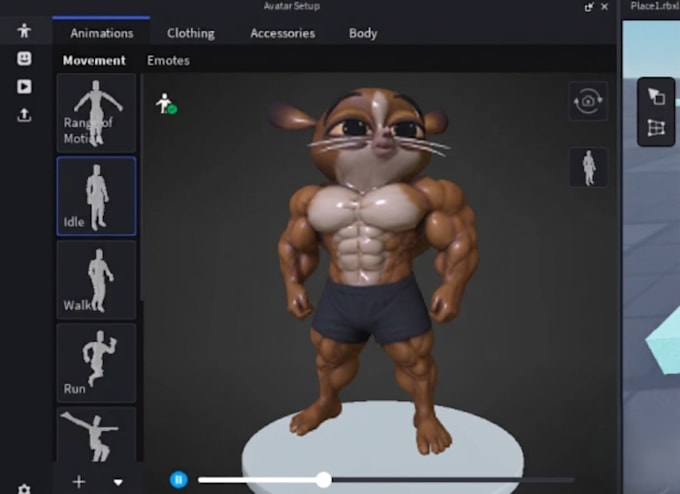
Task: Click the animation list scrollbar
Action: tap(141, 188)
